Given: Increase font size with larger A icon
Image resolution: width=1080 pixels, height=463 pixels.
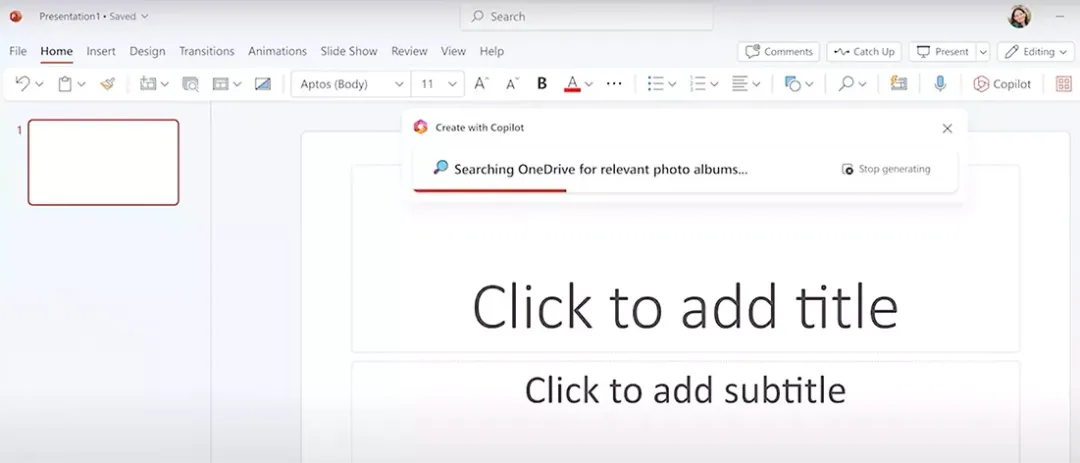Looking at the screenshot, I should tap(481, 84).
